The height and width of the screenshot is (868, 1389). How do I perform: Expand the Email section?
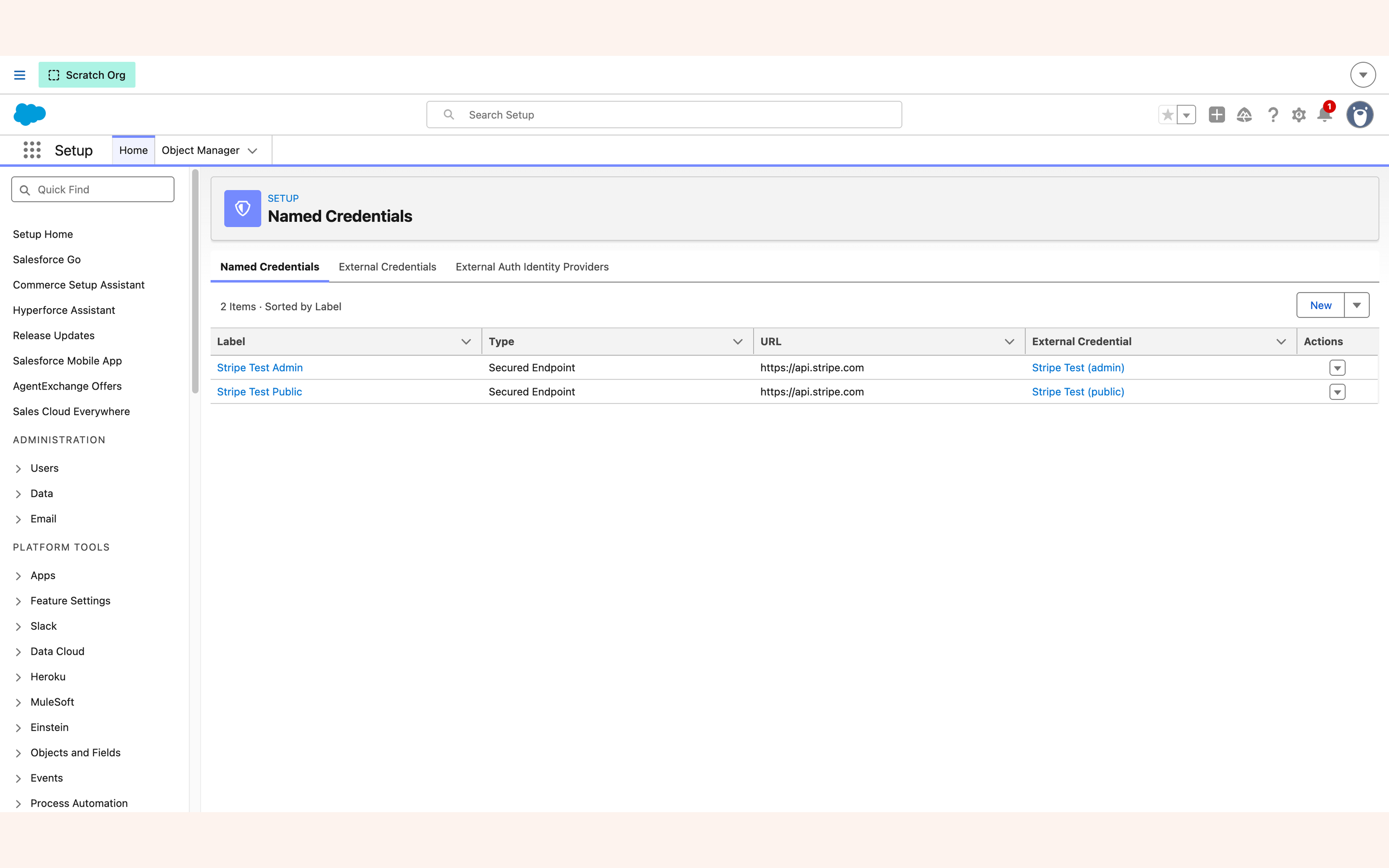point(18,519)
